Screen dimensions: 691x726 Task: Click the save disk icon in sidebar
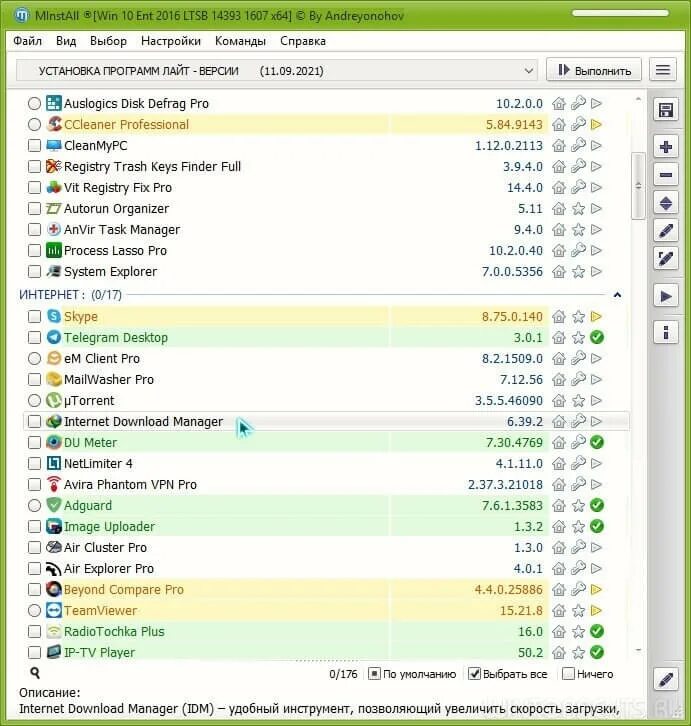coord(666,110)
